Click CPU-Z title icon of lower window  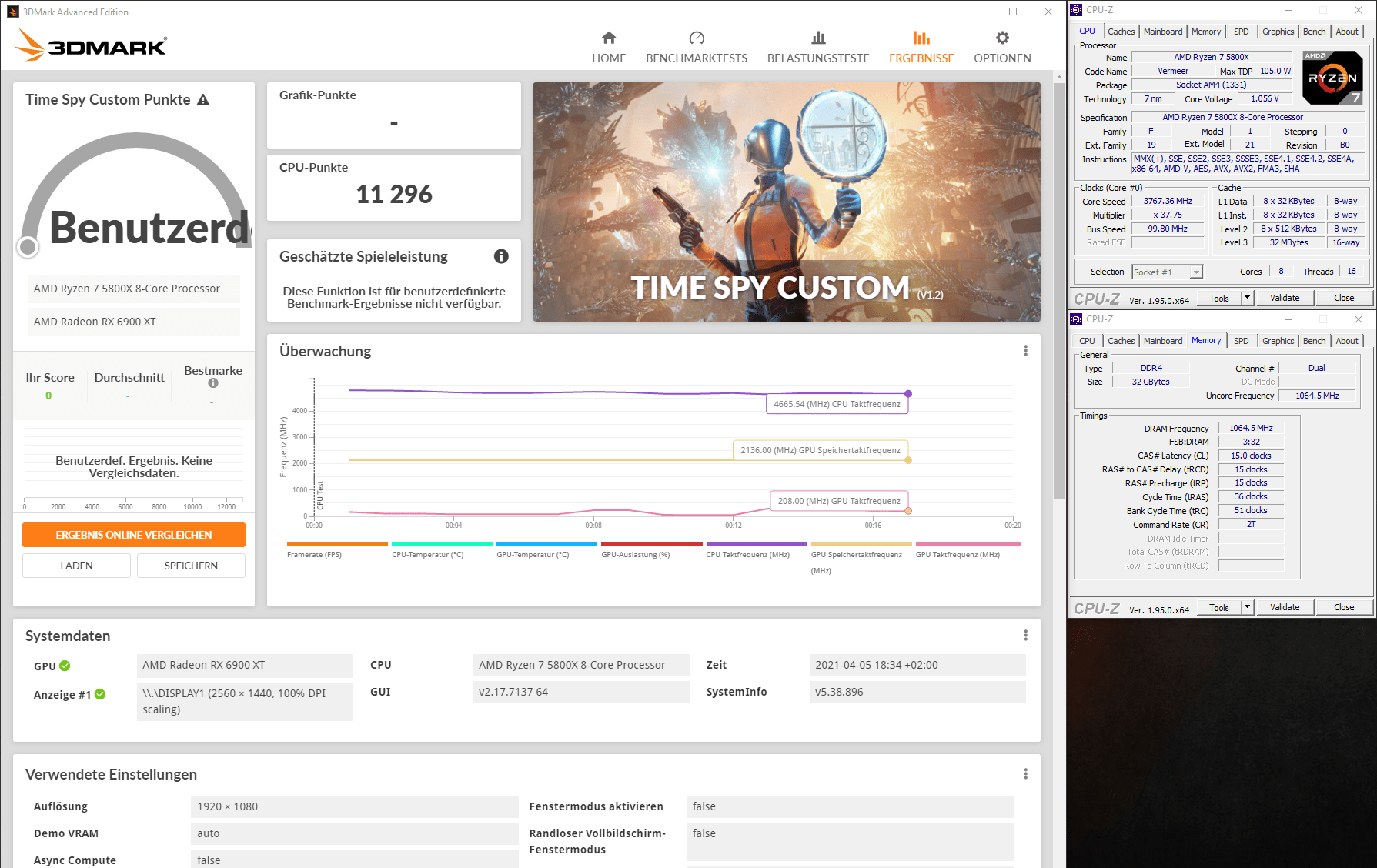[x=1076, y=319]
